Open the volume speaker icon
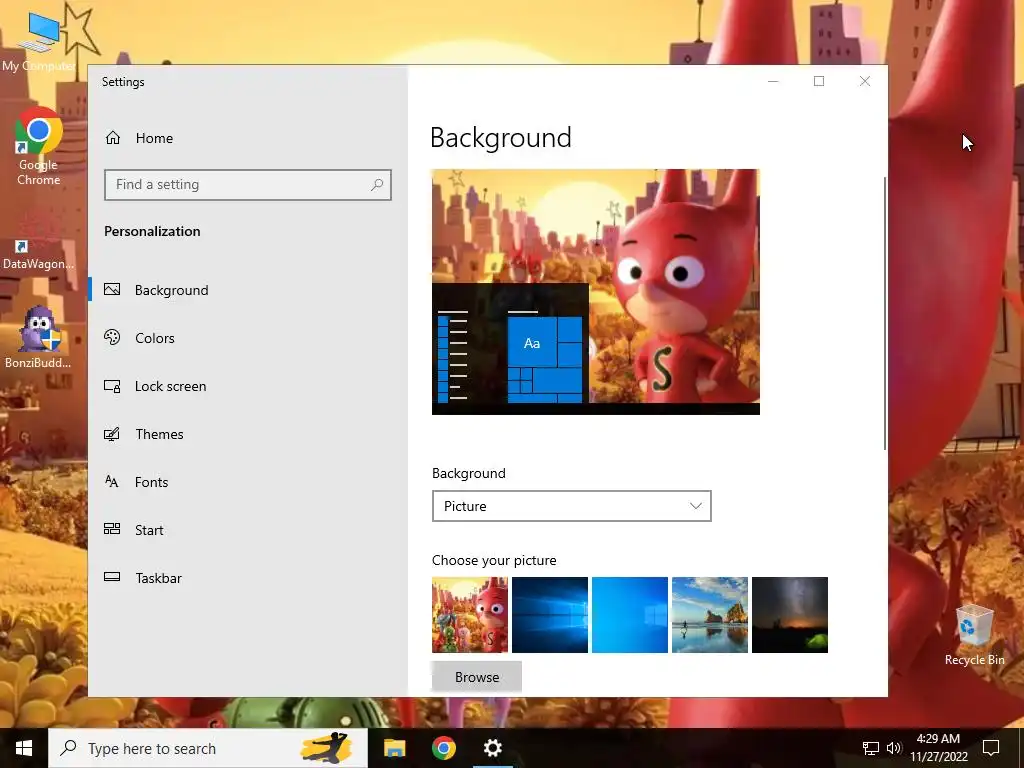Screen dimensions: 1024x768 click(x=894, y=748)
